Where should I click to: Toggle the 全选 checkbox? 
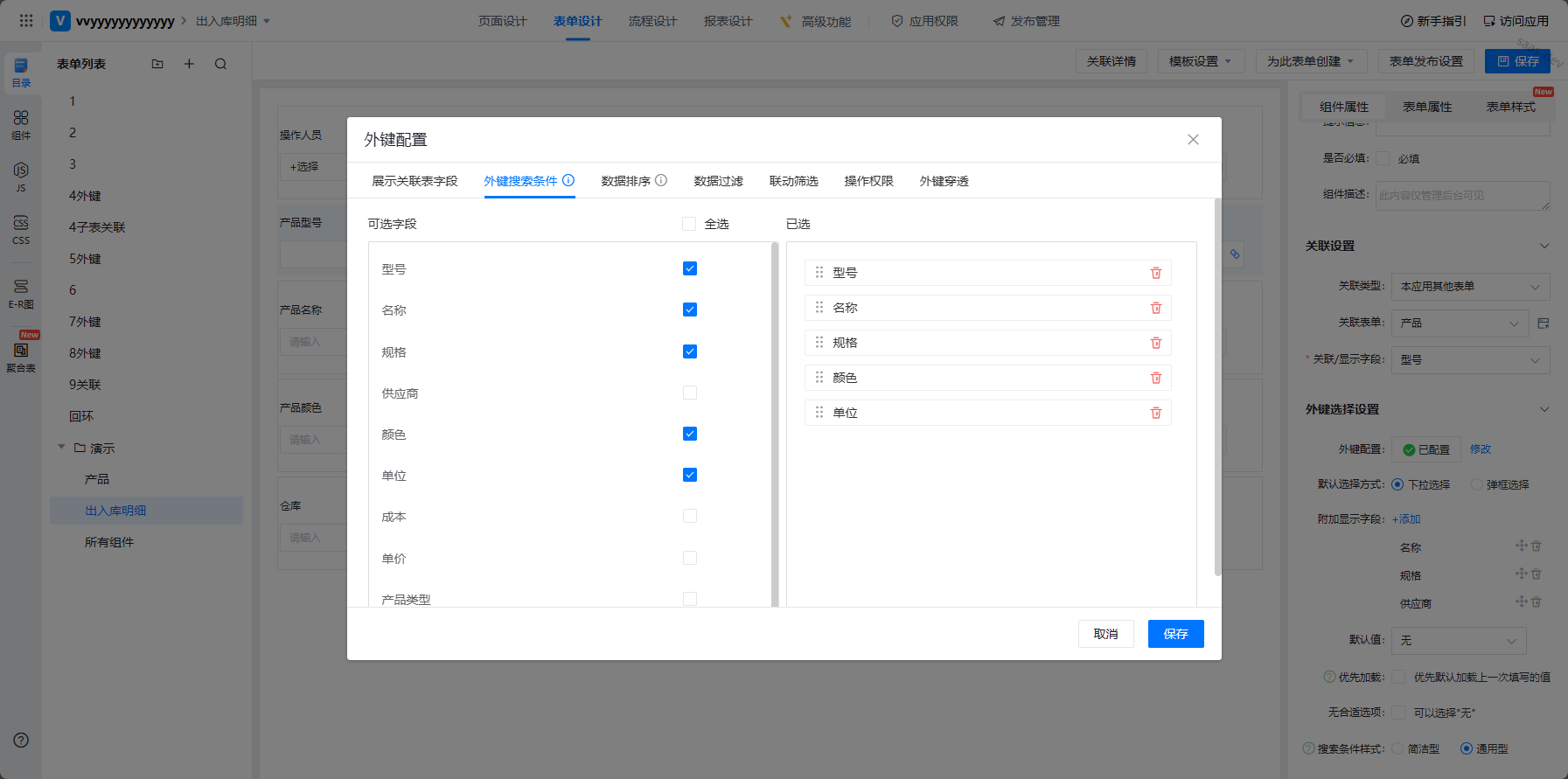tap(689, 224)
